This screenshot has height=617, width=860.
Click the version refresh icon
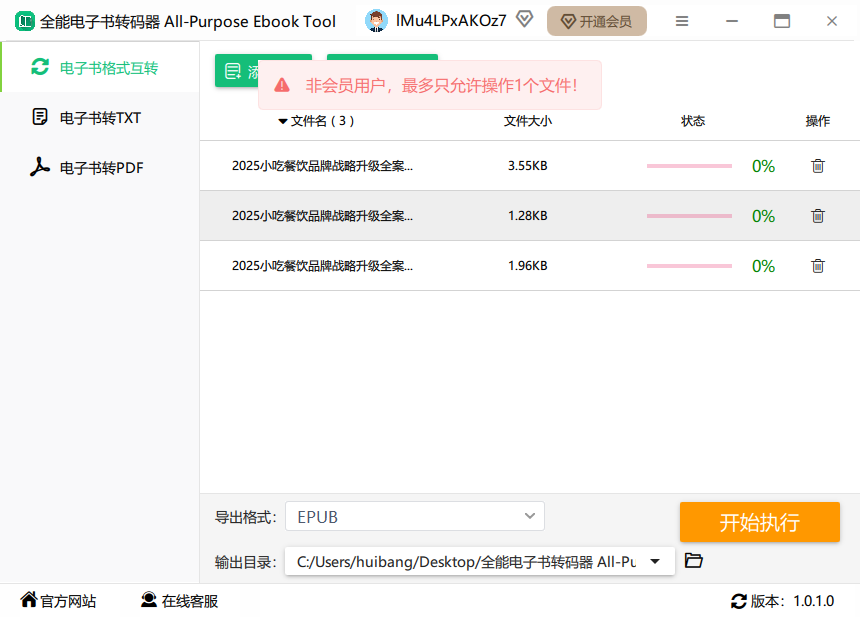click(x=739, y=601)
